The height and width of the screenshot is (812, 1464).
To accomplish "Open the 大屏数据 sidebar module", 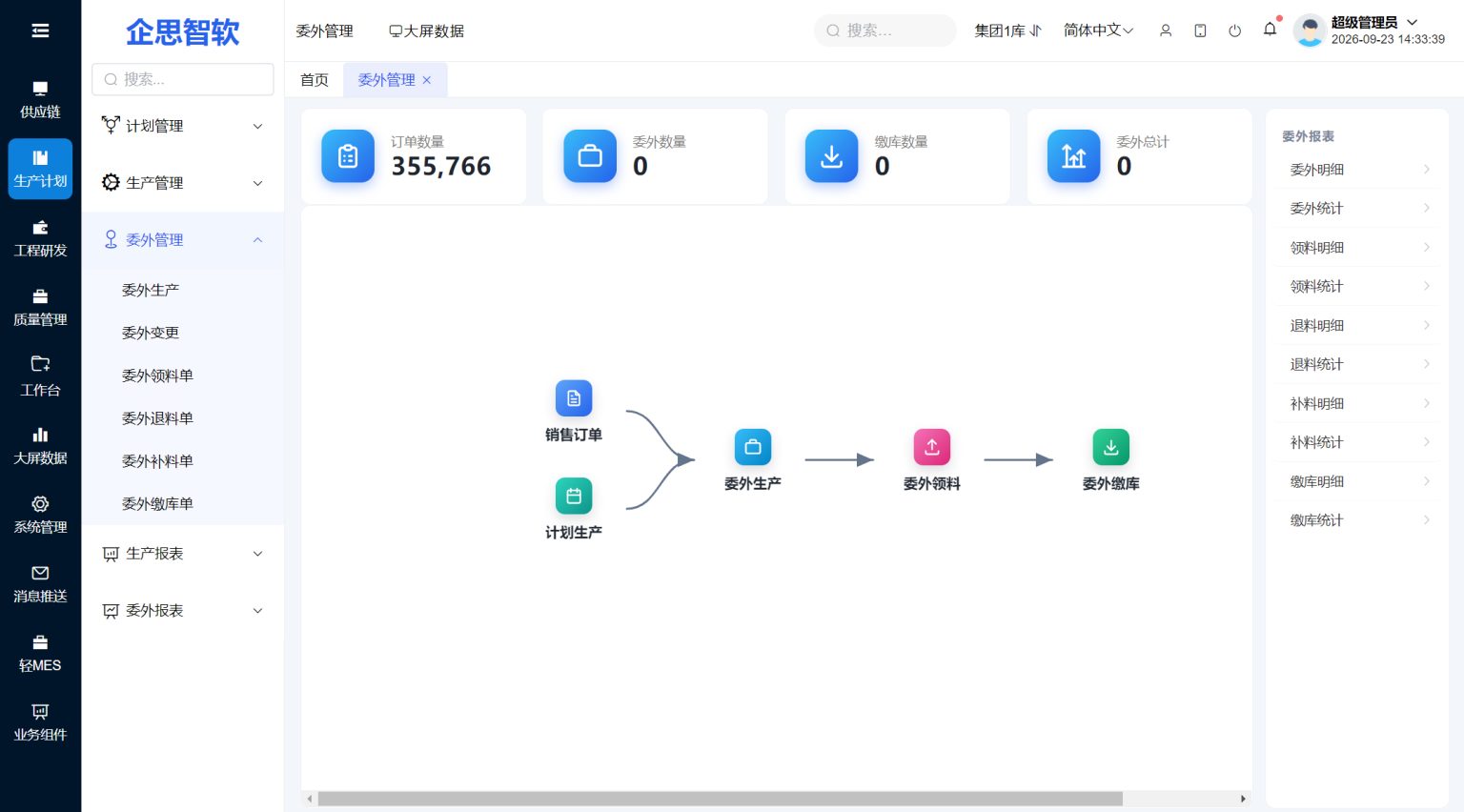I will (40, 446).
